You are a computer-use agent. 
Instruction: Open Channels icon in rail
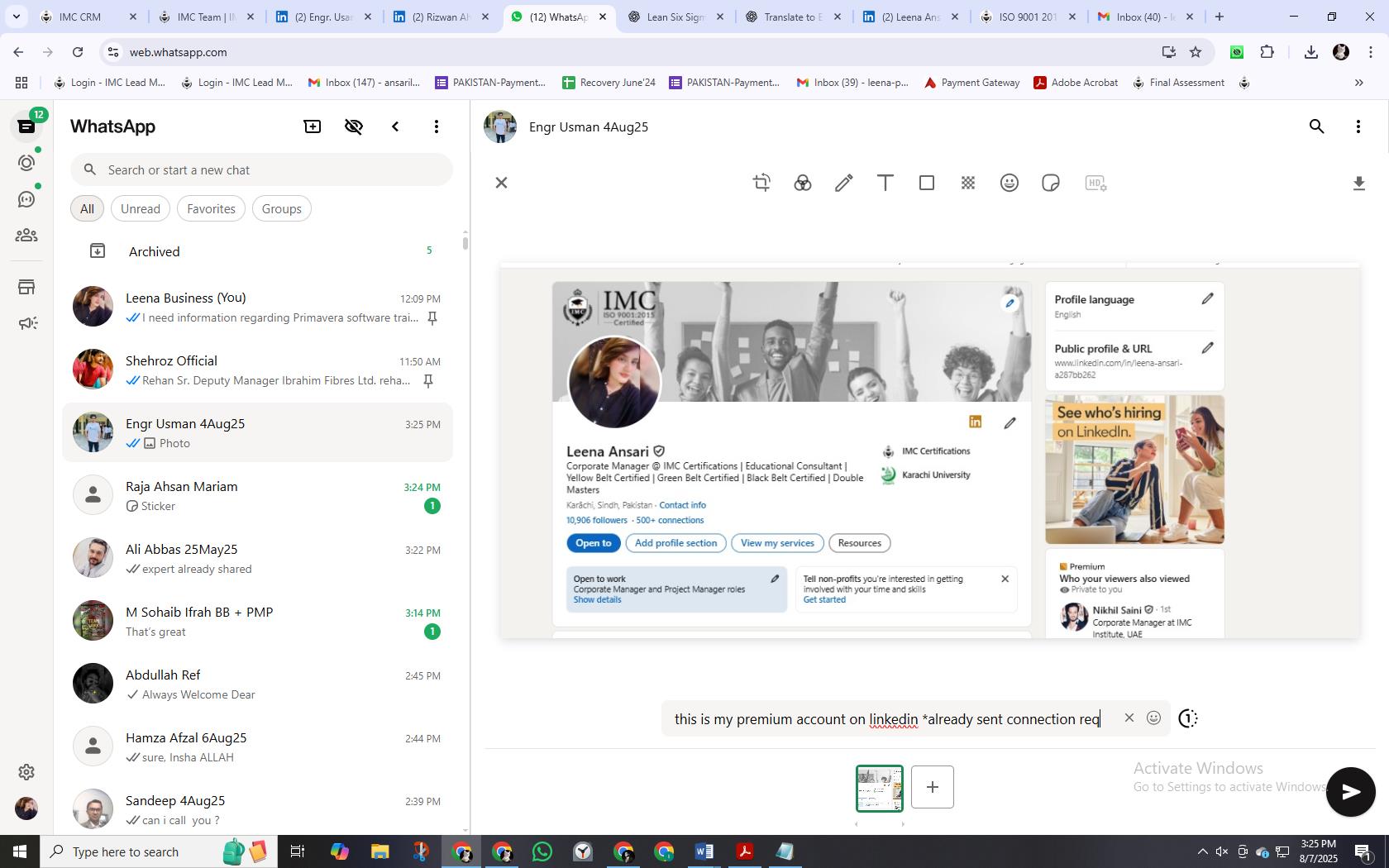[x=26, y=199]
